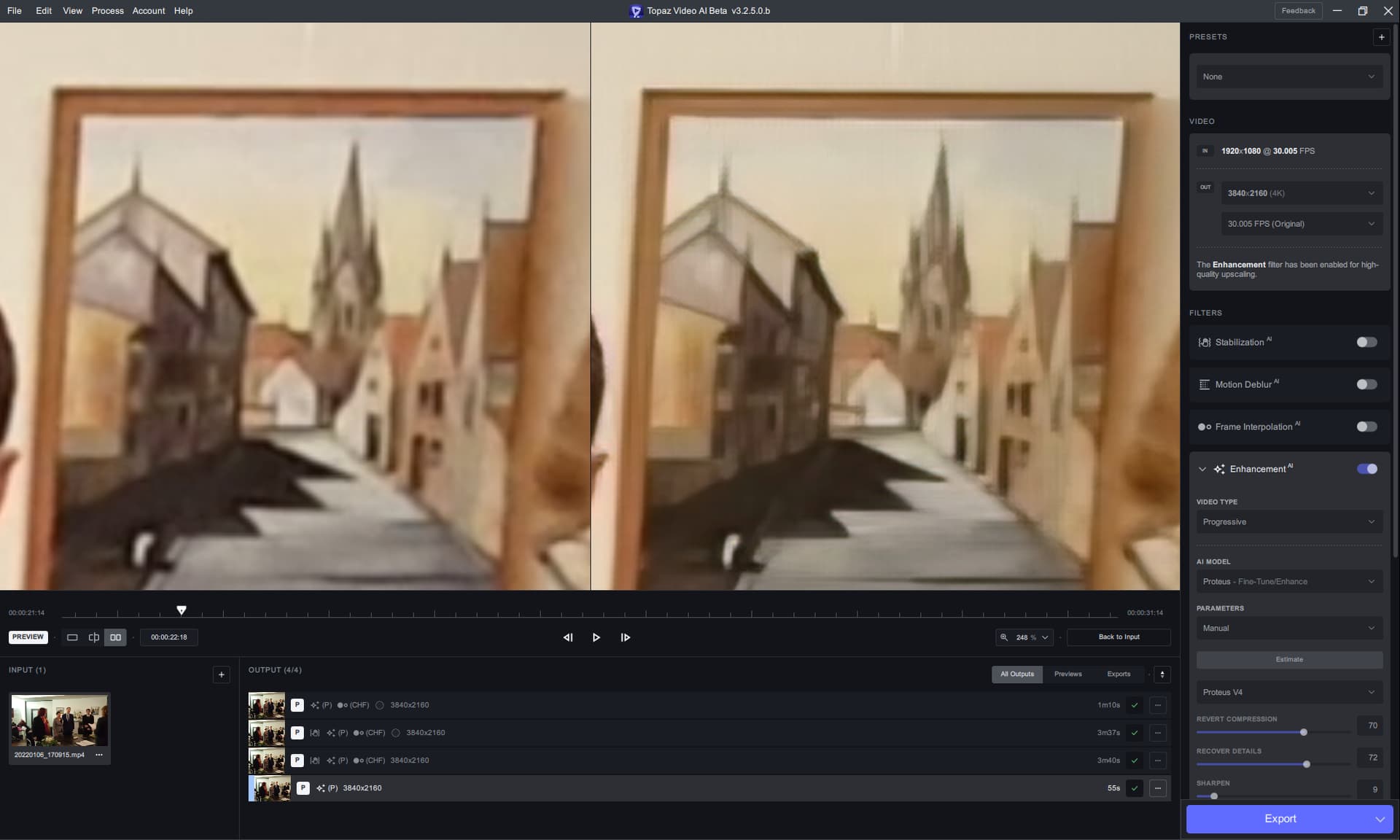The image size is (1400, 840).
Task: Switch to the Previews tab
Action: pos(1067,674)
